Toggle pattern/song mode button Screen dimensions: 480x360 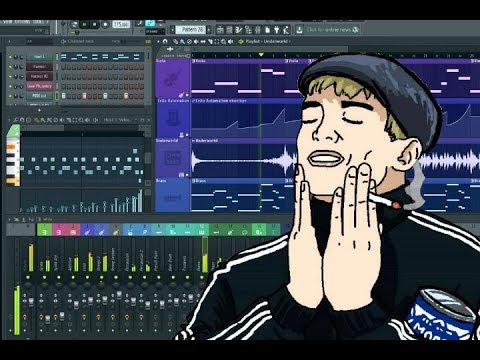74,24
